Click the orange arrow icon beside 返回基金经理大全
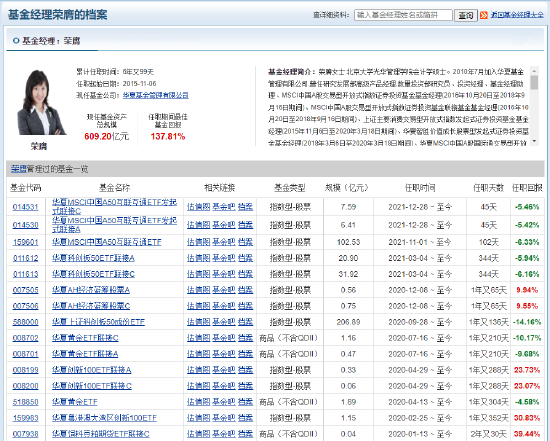The image size is (550, 441). tap(484, 15)
